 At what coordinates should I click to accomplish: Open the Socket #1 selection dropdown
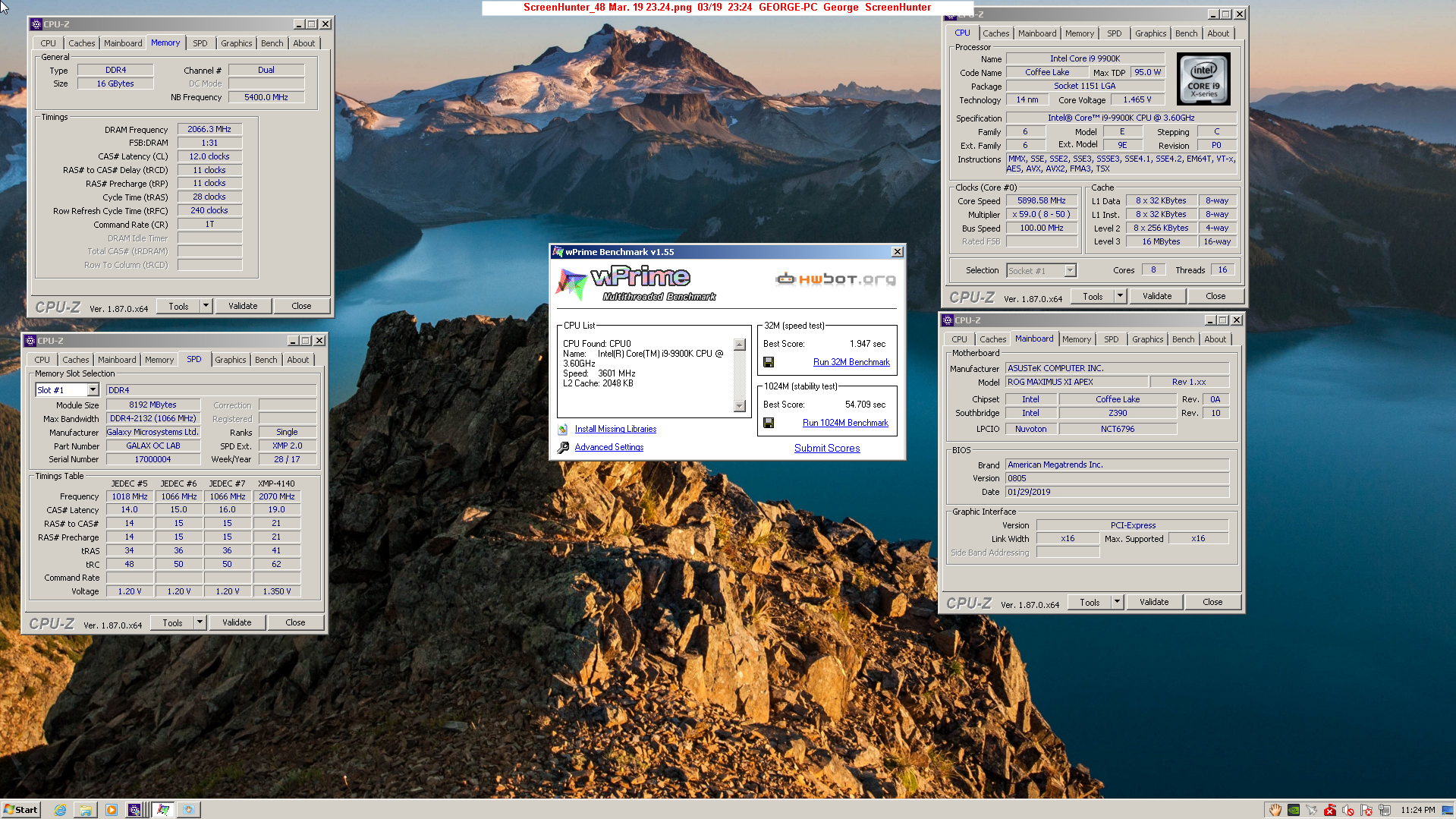click(x=1070, y=271)
